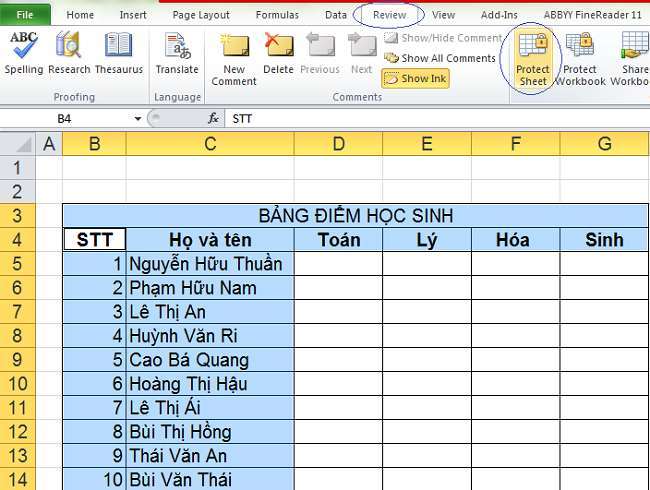Click Protect Sheet
Viewport: 650px width, 490px height.
point(533,59)
